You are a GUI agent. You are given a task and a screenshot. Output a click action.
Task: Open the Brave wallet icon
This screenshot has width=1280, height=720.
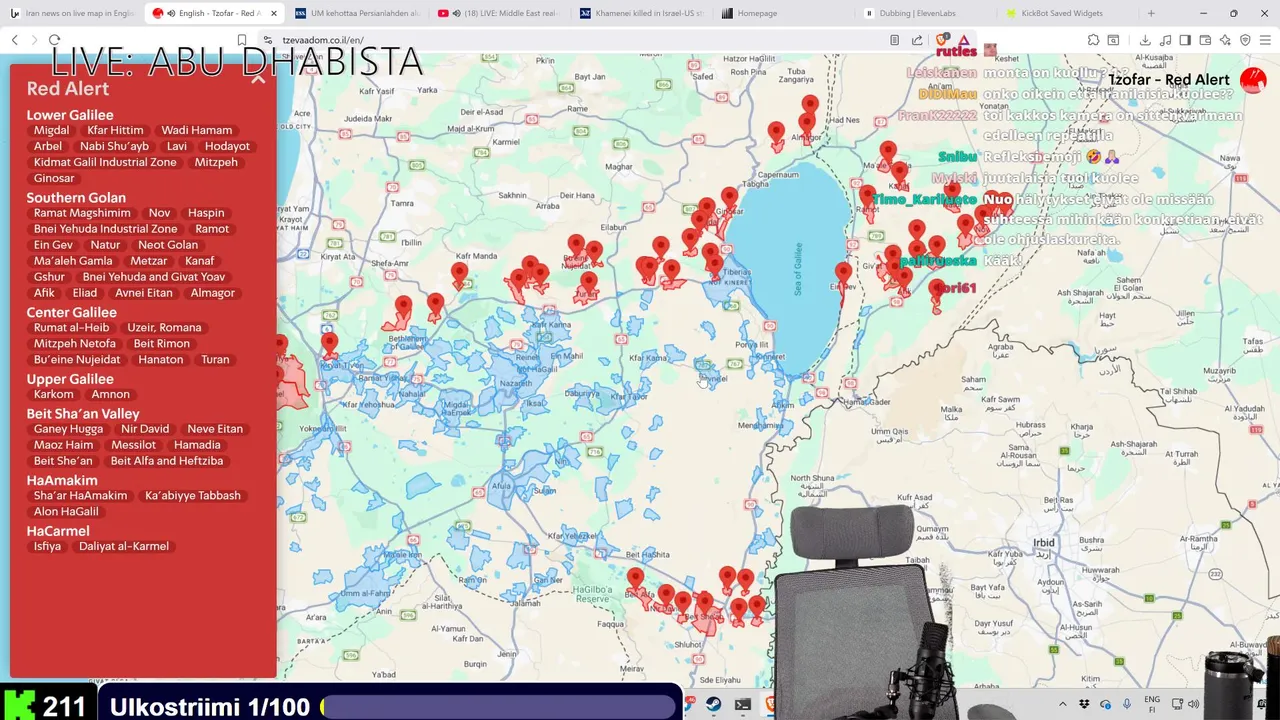1205,40
